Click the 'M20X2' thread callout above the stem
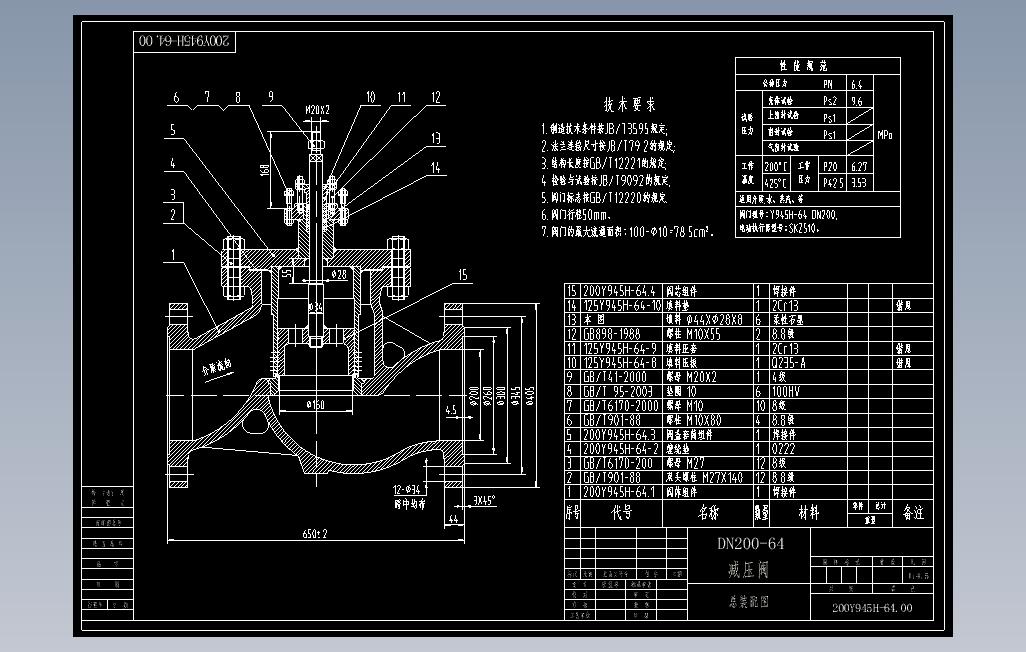This screenshot has width=1026, height=652. [x=317, y=110]
